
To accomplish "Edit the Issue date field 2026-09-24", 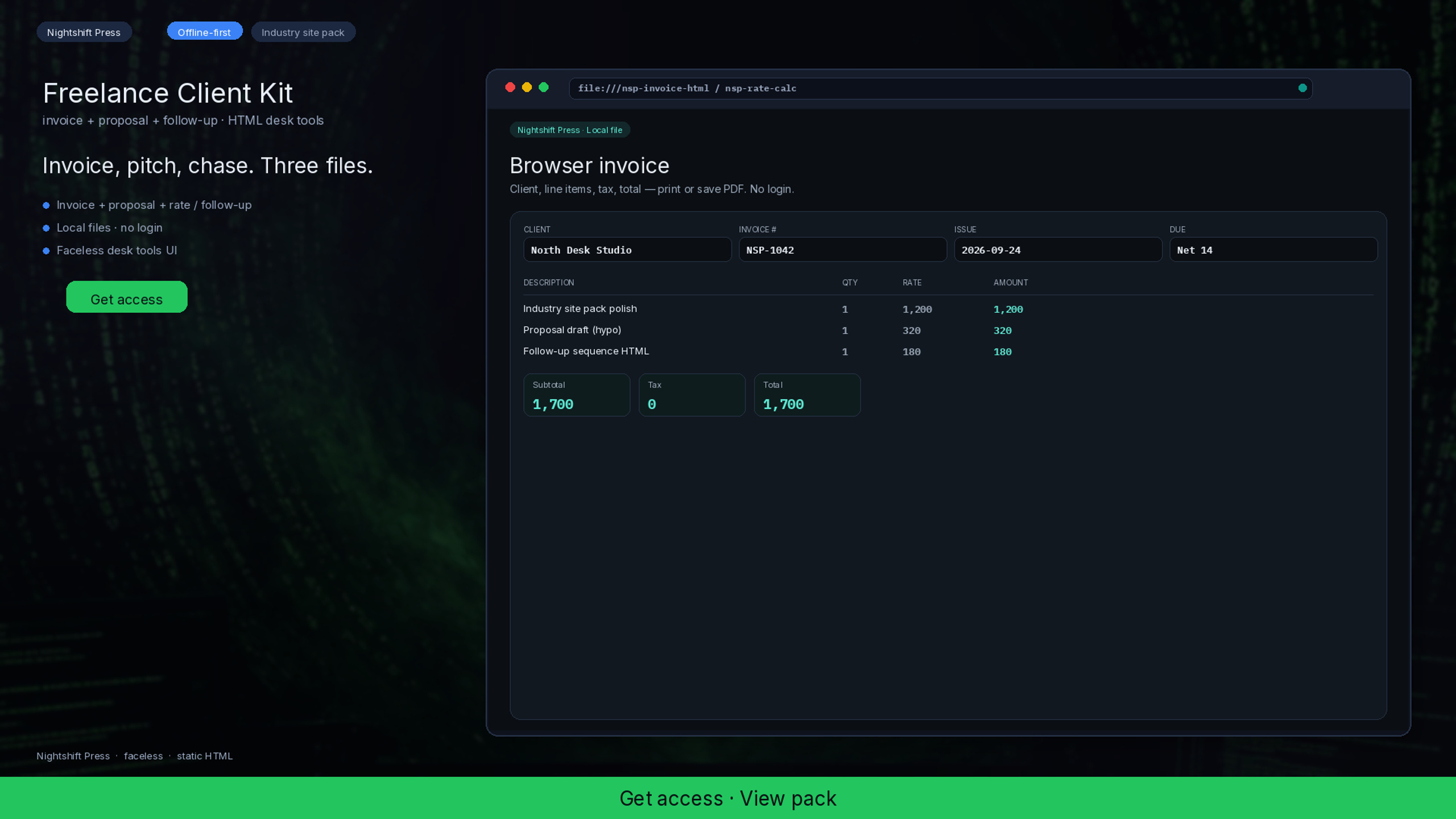I will pos(1058,250).
